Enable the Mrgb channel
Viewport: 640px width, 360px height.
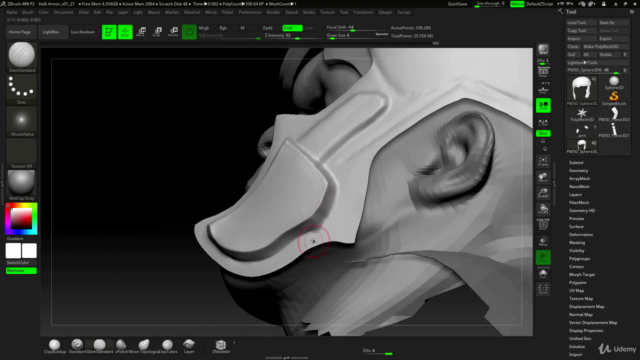(204, 28)
